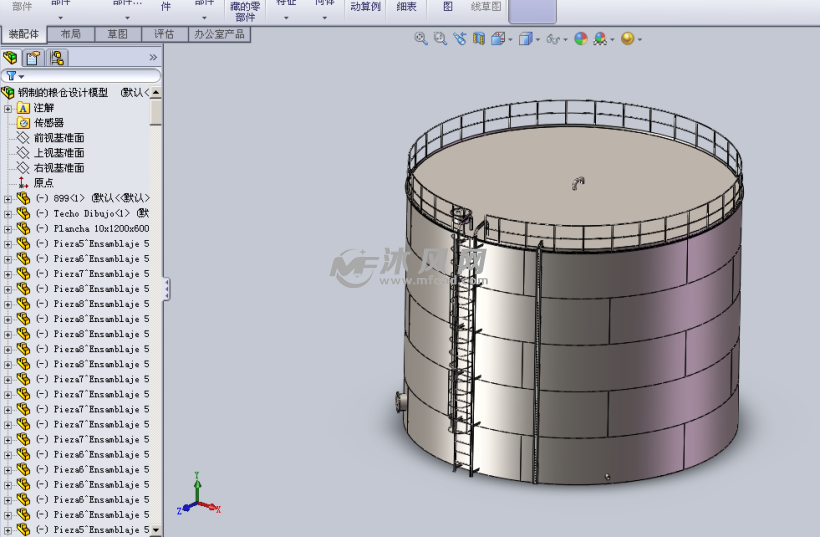Toggle Section View tool

tap(479, 39)
